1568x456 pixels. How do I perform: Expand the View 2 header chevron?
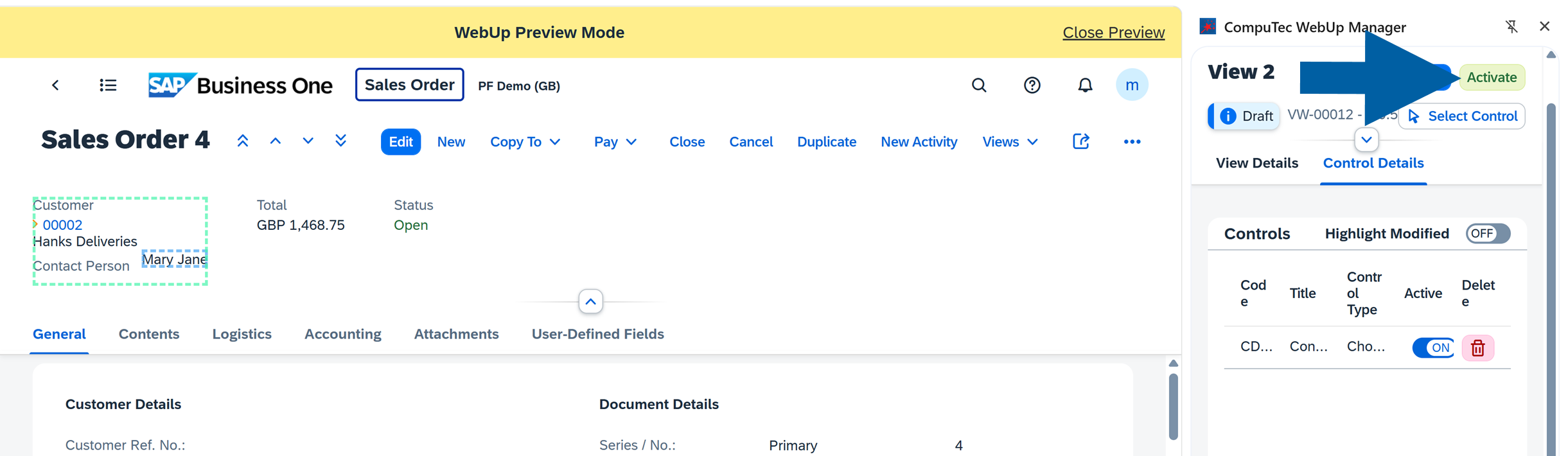[1366, 140]
